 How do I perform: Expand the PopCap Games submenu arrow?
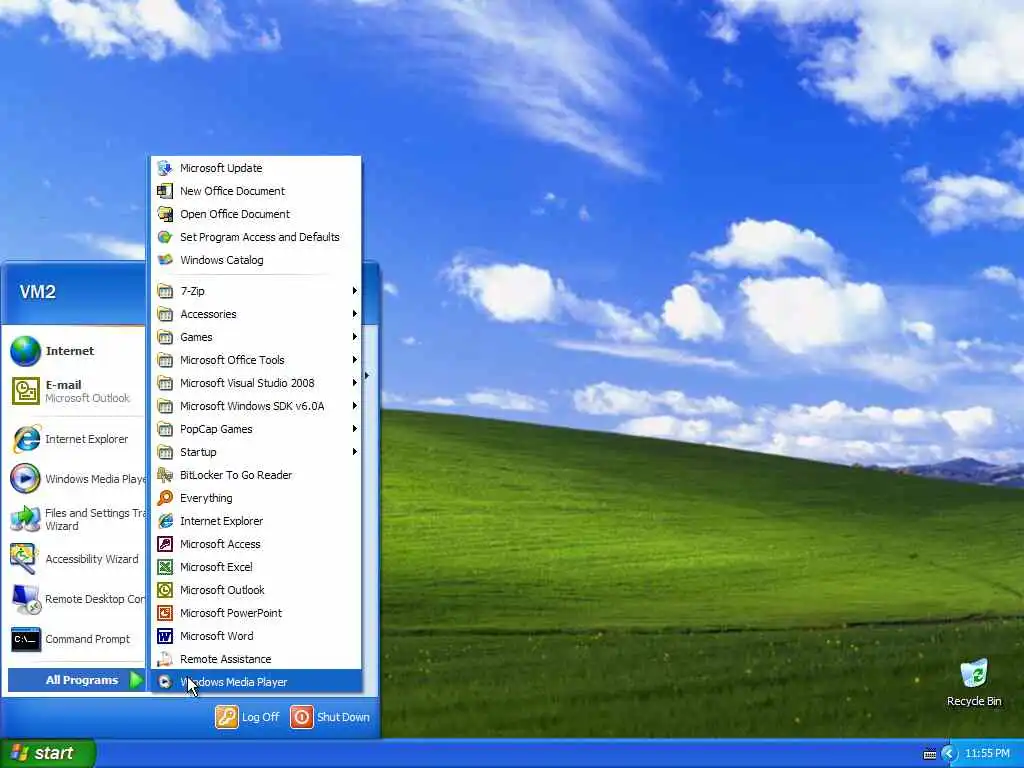pyautogui.click(x=355, y=428)
